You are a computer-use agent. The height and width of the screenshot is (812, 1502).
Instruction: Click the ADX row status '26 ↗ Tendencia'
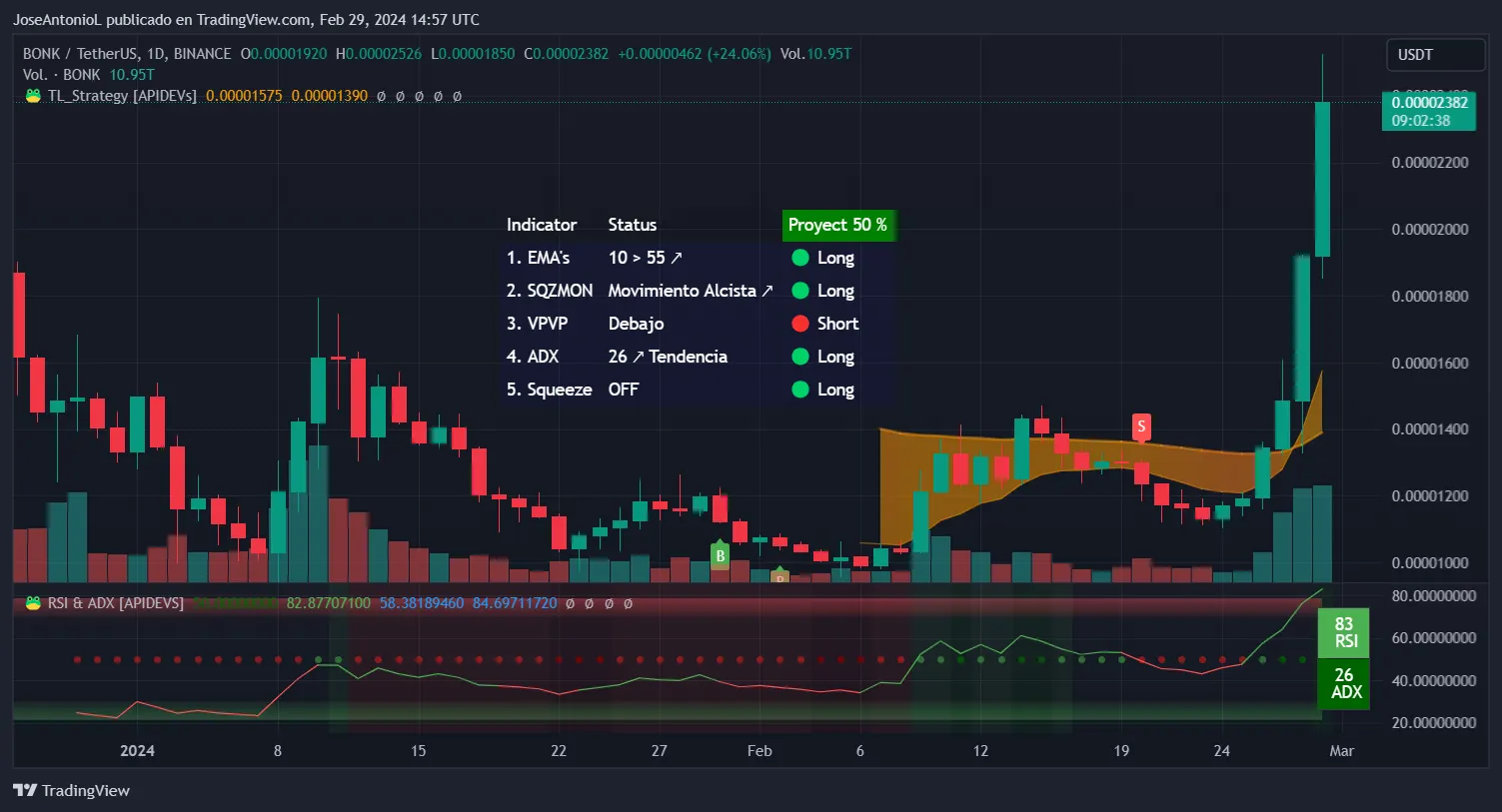tap(668, 357)
